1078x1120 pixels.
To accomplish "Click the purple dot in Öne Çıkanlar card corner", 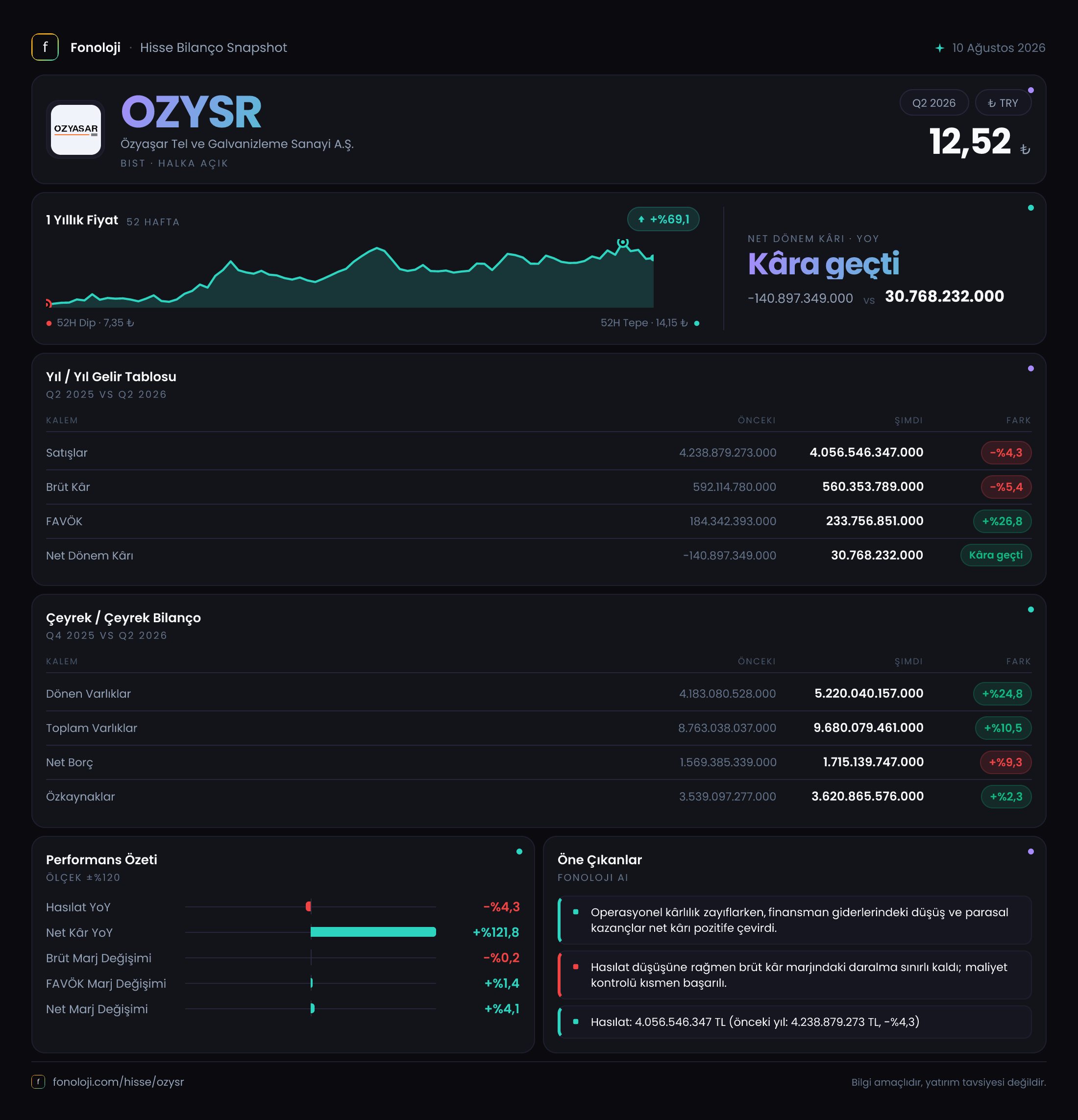I will pos(1030,852).
